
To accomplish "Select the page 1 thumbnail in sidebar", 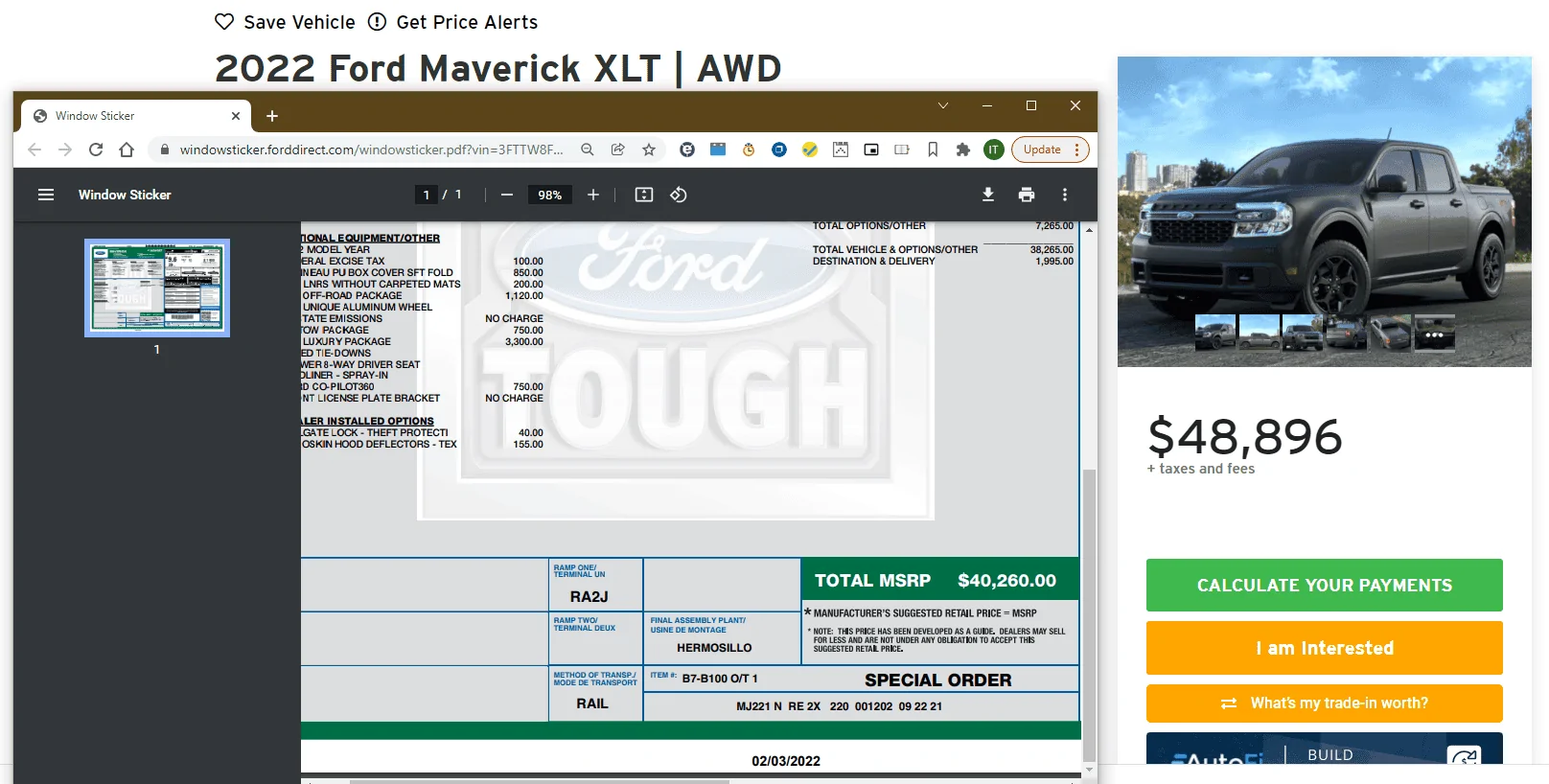I will [x=157, y=288].
